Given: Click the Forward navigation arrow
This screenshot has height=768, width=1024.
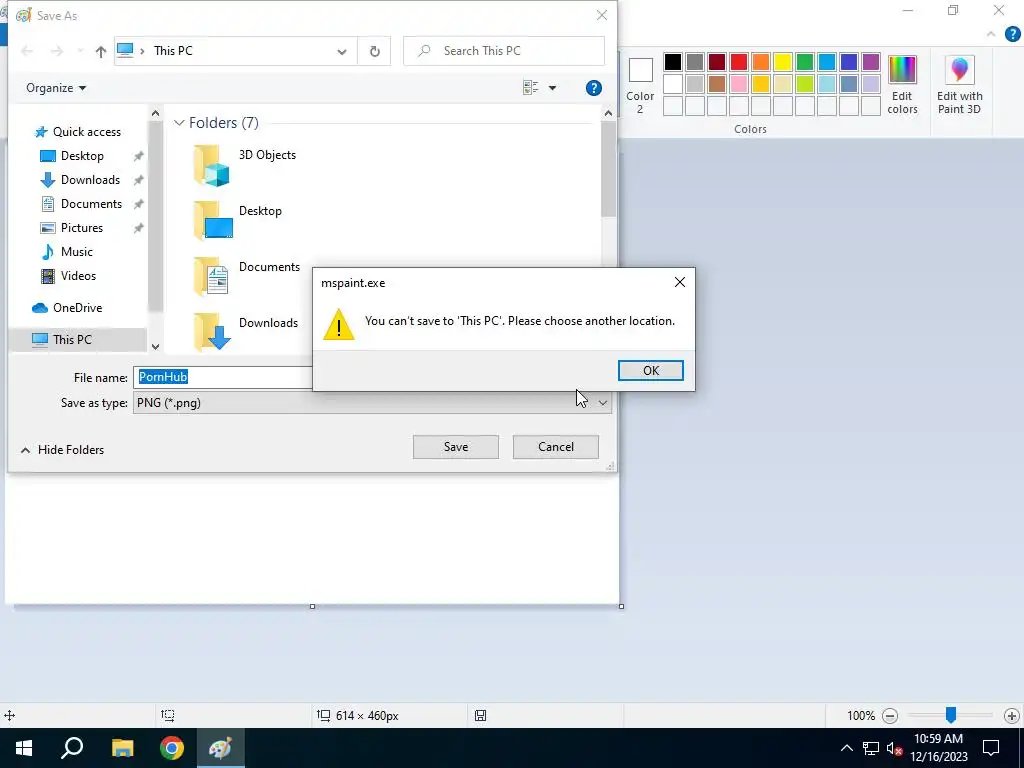Looking at the screenshot, I should pyautogui.click(x=57, y=51).
